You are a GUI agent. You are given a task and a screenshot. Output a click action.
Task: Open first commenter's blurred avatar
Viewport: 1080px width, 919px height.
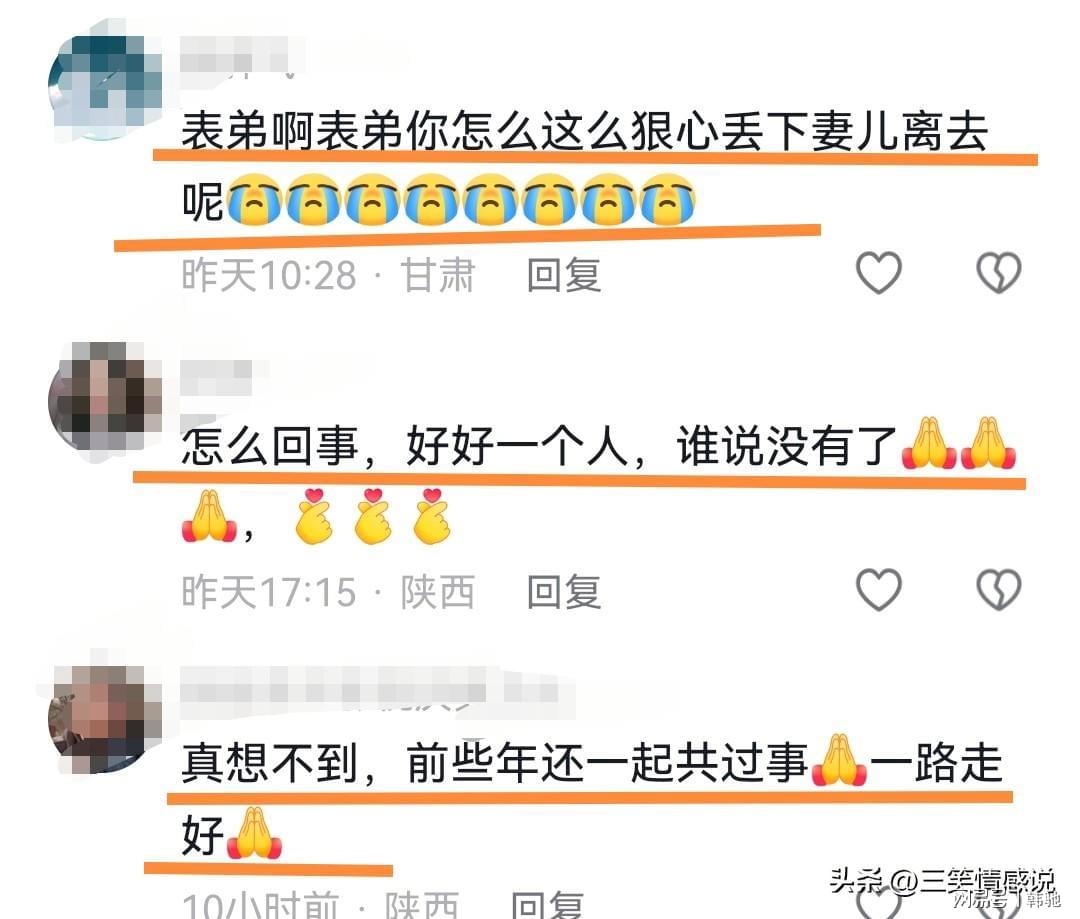tap(105, 86)
